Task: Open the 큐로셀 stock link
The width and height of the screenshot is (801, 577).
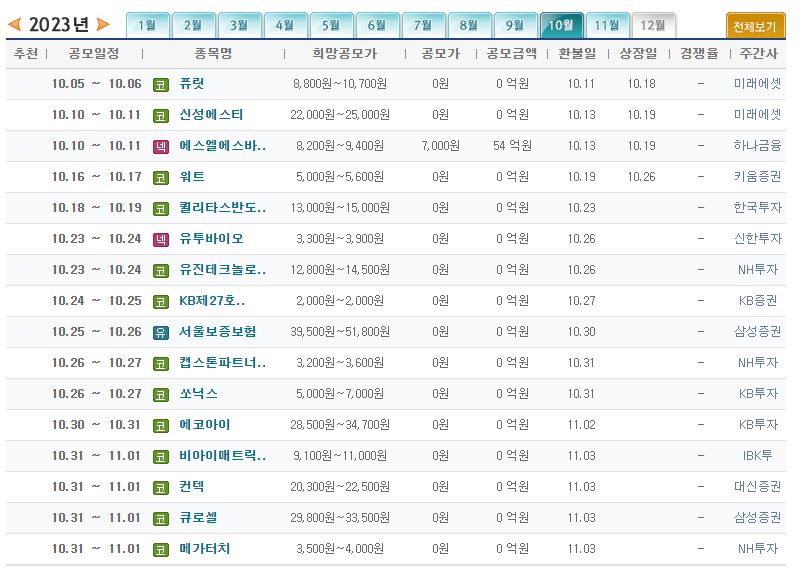Action: pos(198,517)
